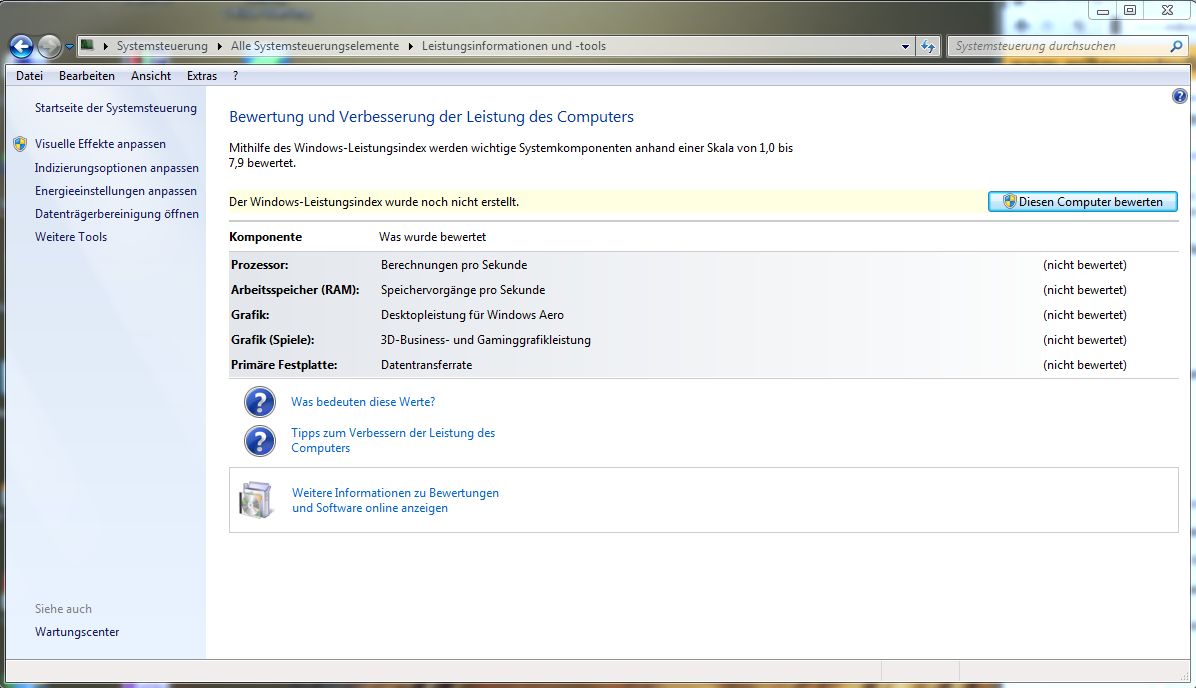
Task: Click the refresh button in address bar
Action: (x=928, y=47)
